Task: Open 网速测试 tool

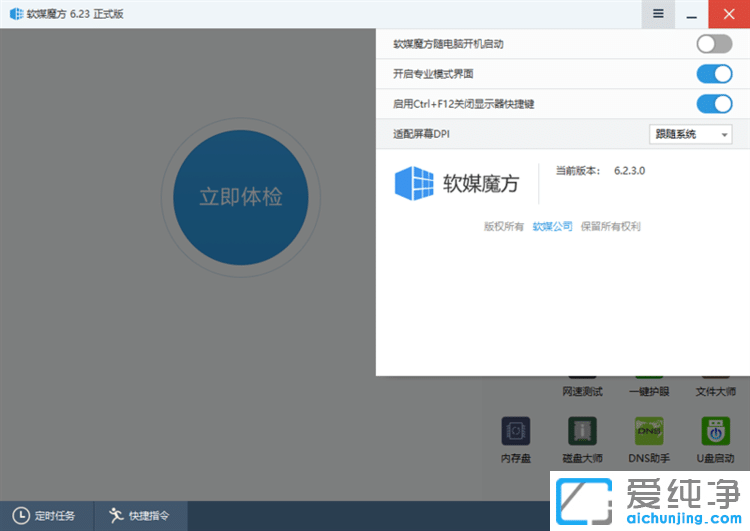Action: coord(582,391)
